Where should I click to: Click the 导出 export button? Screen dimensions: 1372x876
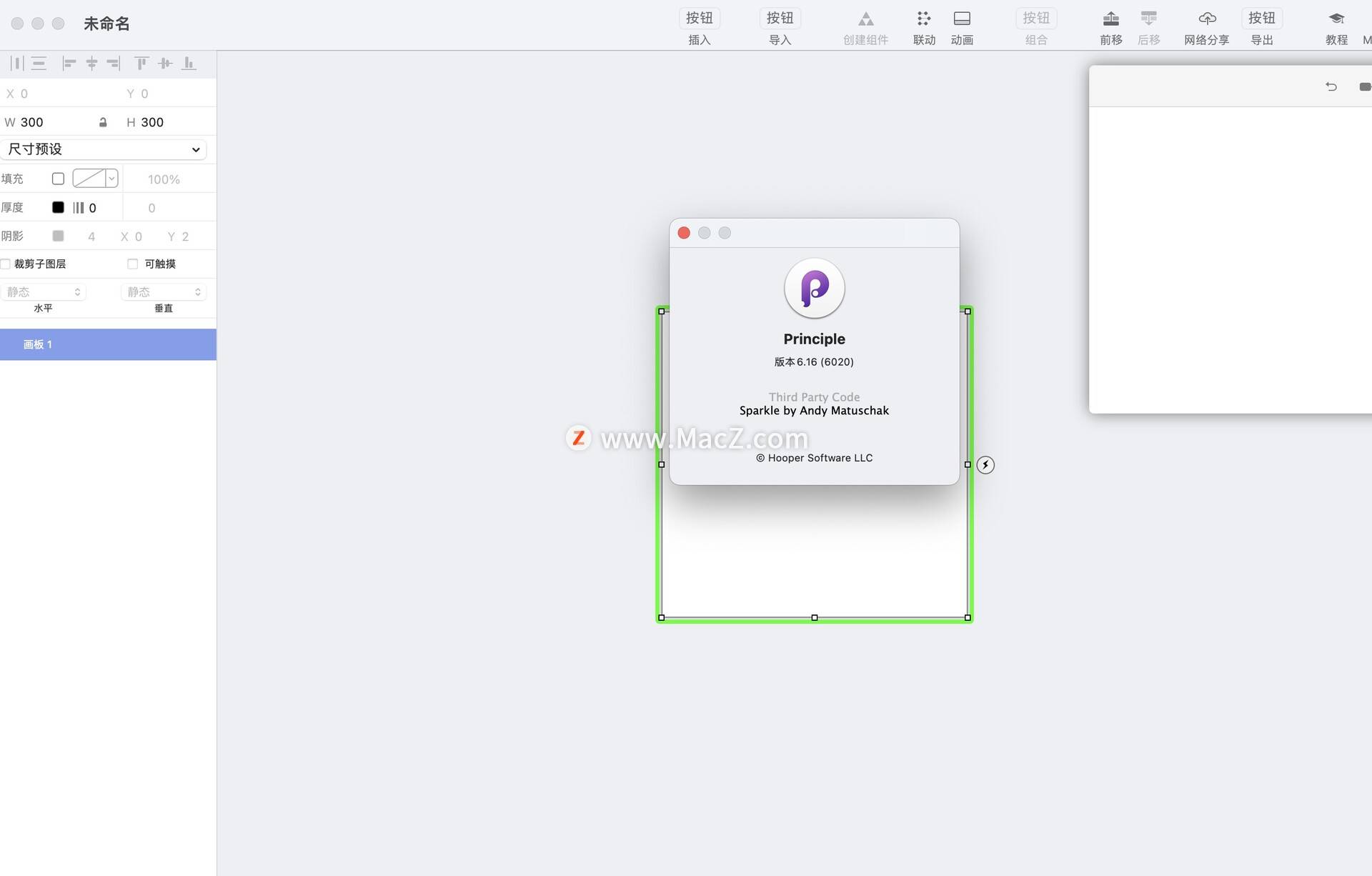pyautogui.click(x=1261, y=19)
